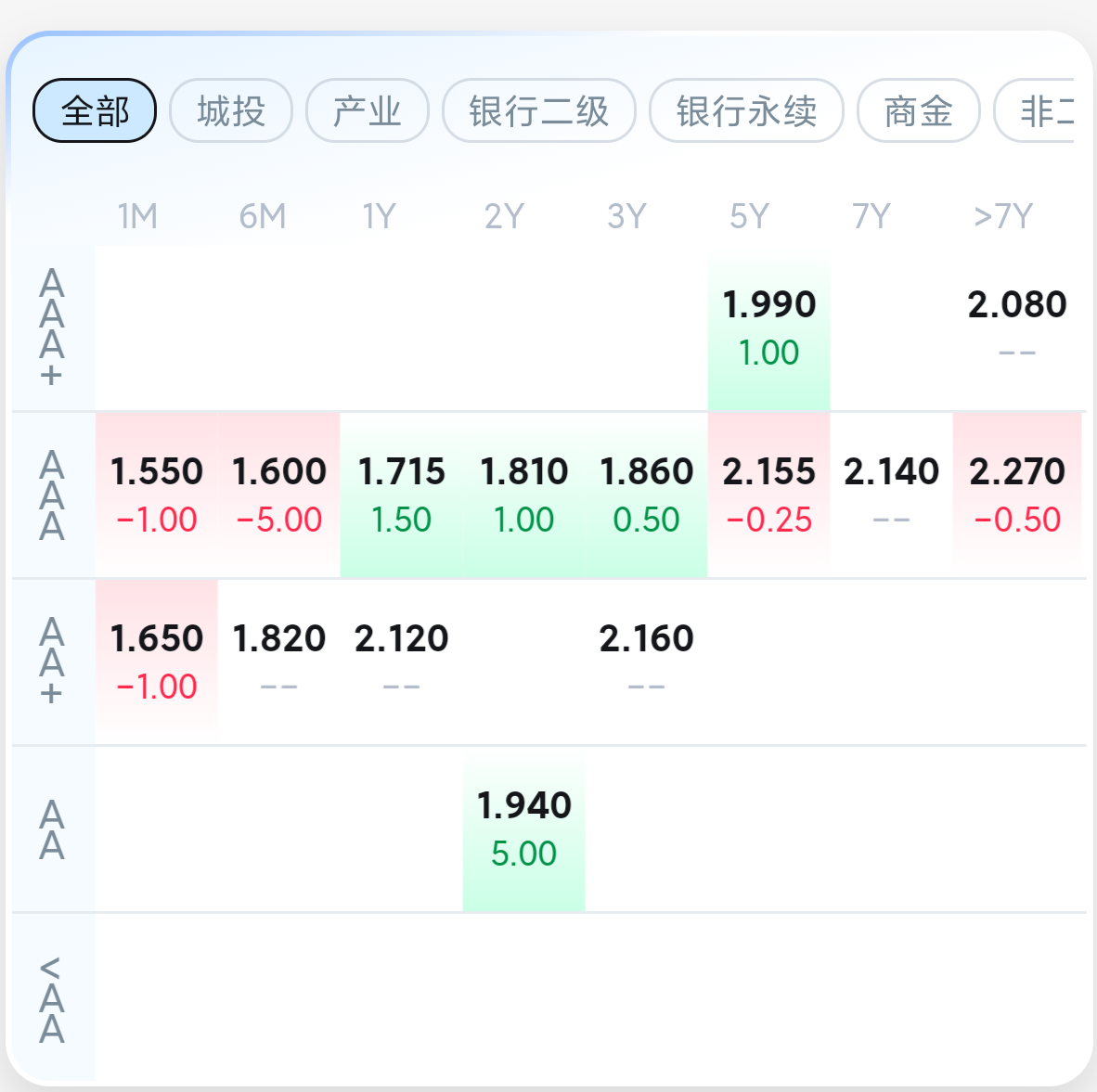The image size is (1097, 1092).
Task: Click the AAA 3Y cell showing 1.860
Action: pyautogui.click(x=647, y=495)
